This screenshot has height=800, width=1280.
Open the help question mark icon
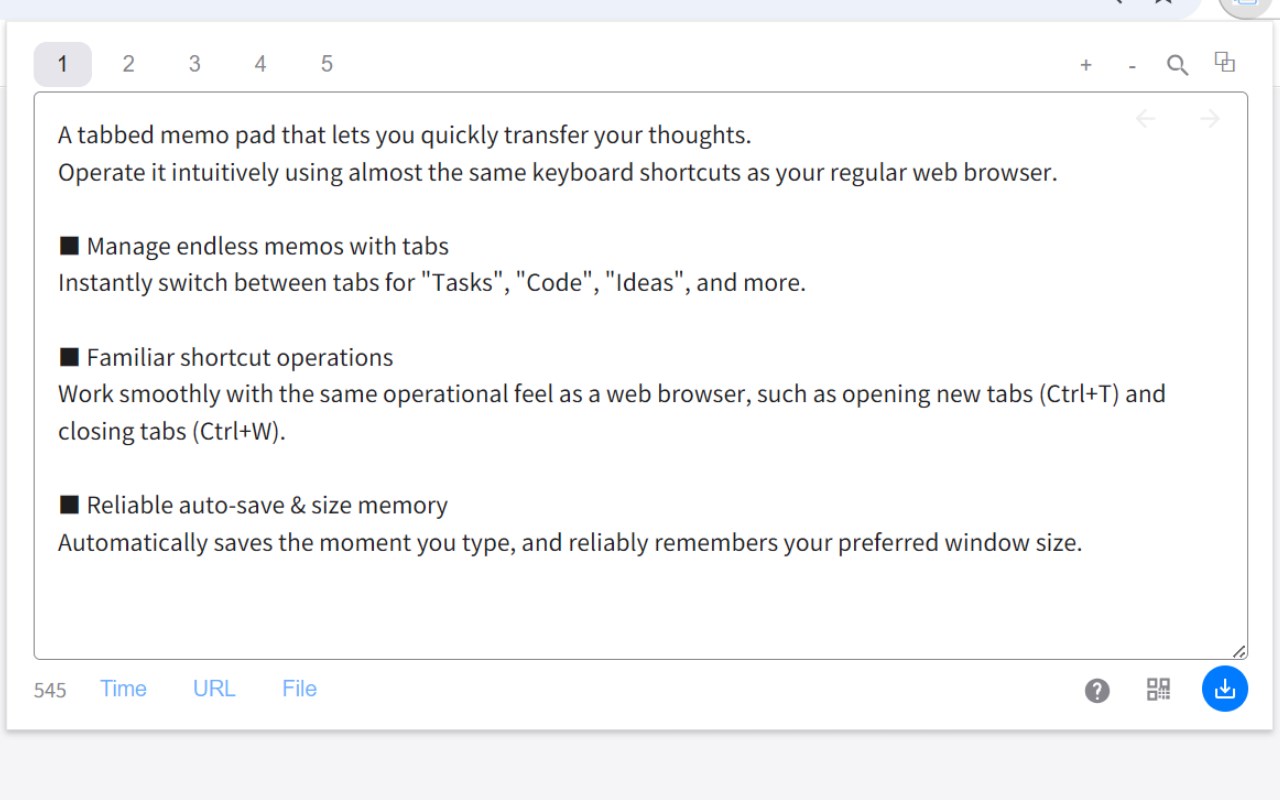1097,690
